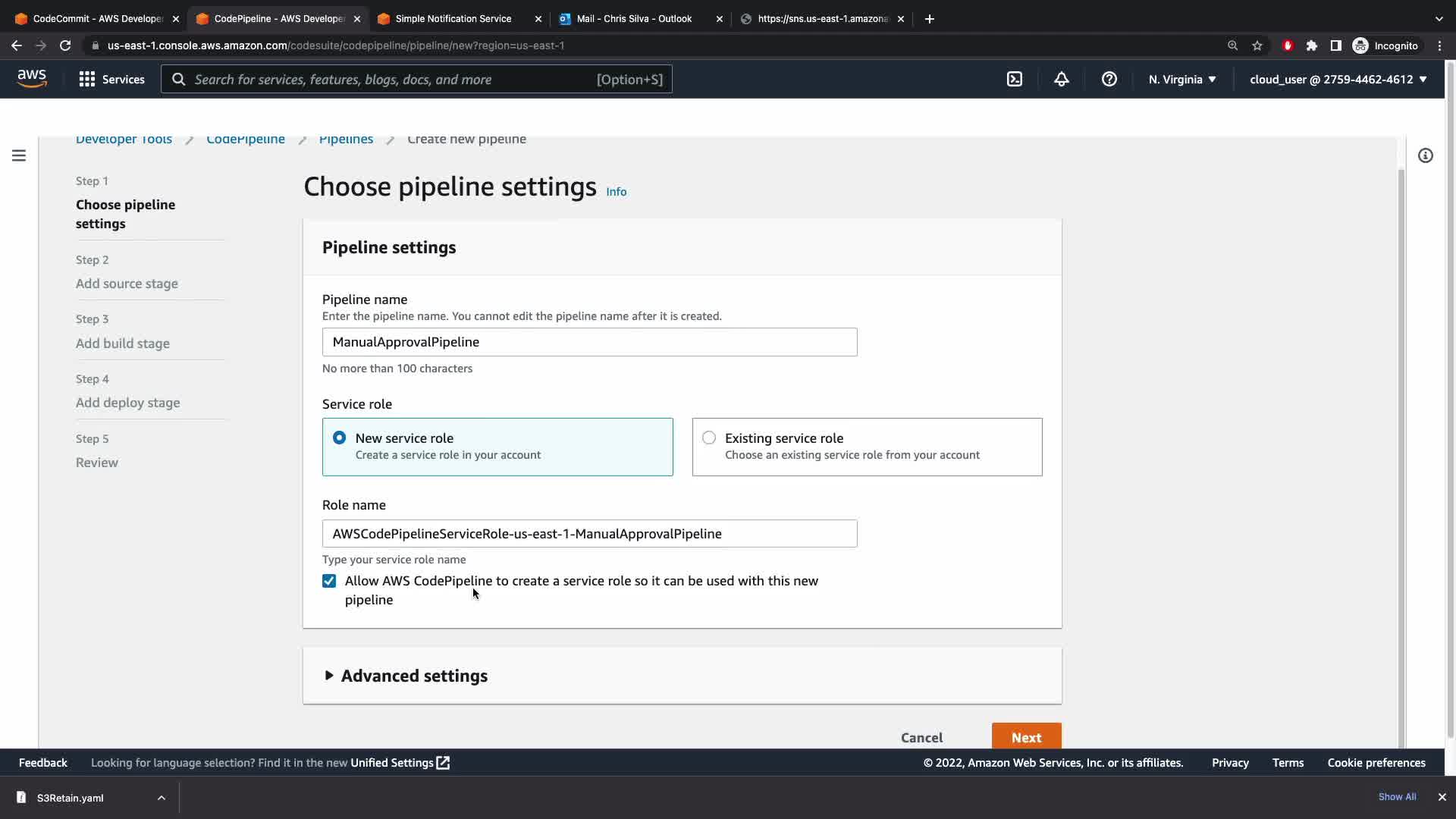Click the orange Next button
Viewport: 1456px width, 819px height.
[1026, 737]
